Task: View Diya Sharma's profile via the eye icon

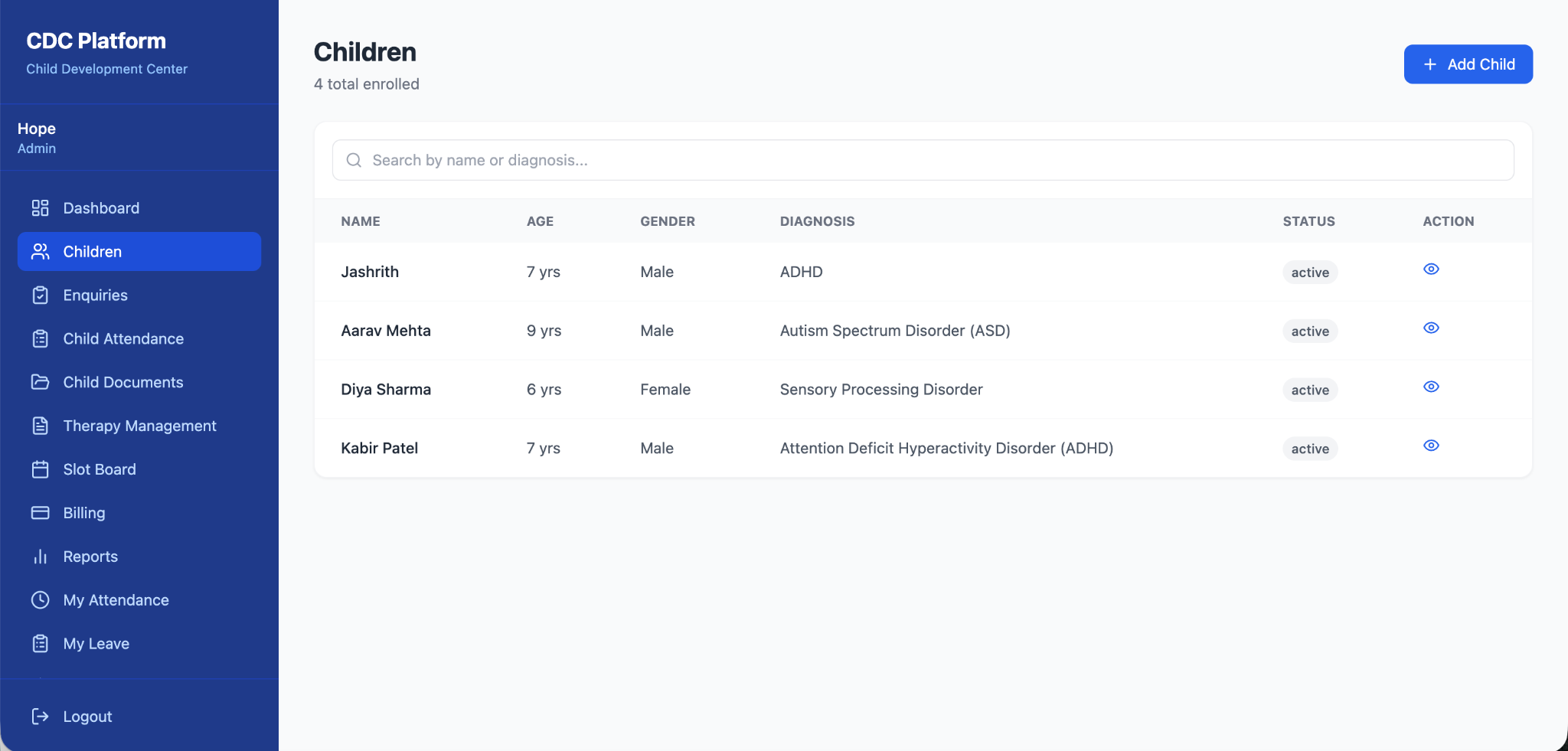Action: [x=1431, y=387]
